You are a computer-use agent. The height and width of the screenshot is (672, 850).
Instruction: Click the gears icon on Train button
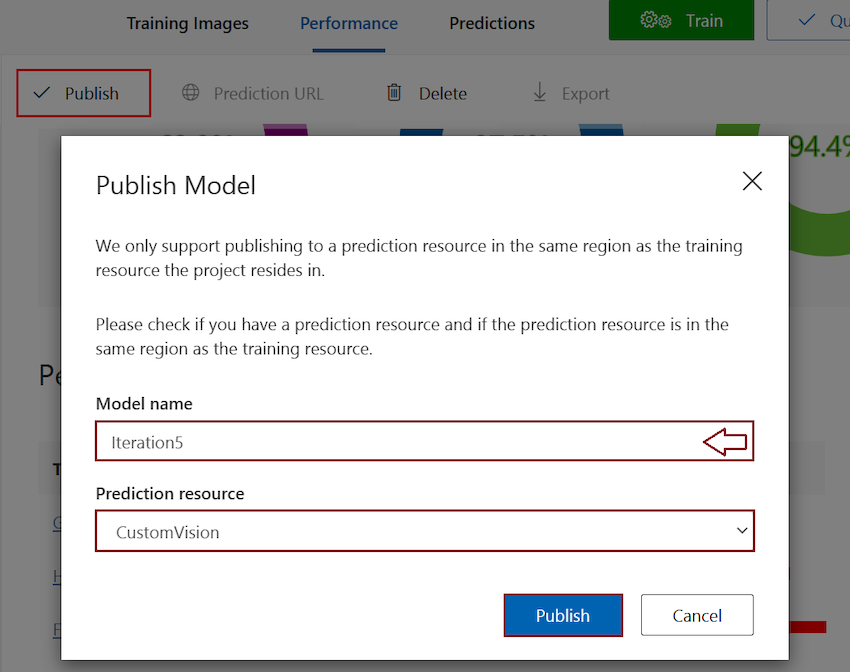pyautogui.click(x=655, y=21)
